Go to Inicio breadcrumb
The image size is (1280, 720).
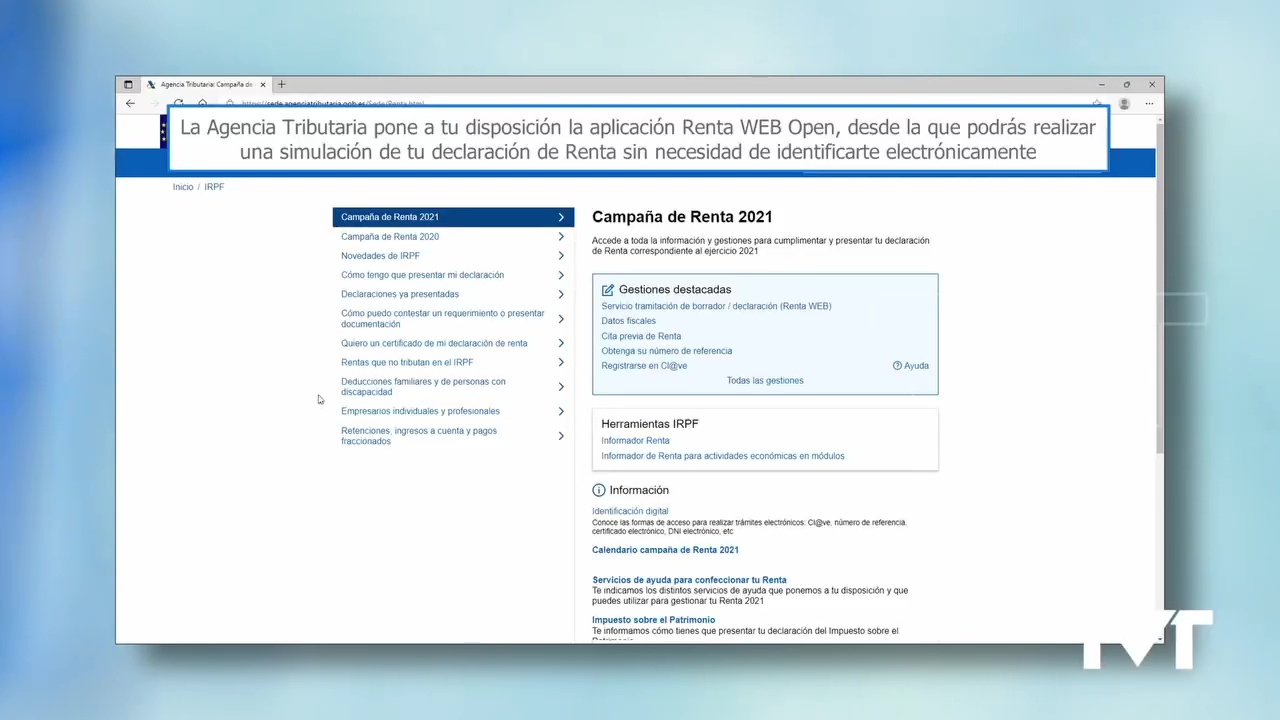[183, 187]
